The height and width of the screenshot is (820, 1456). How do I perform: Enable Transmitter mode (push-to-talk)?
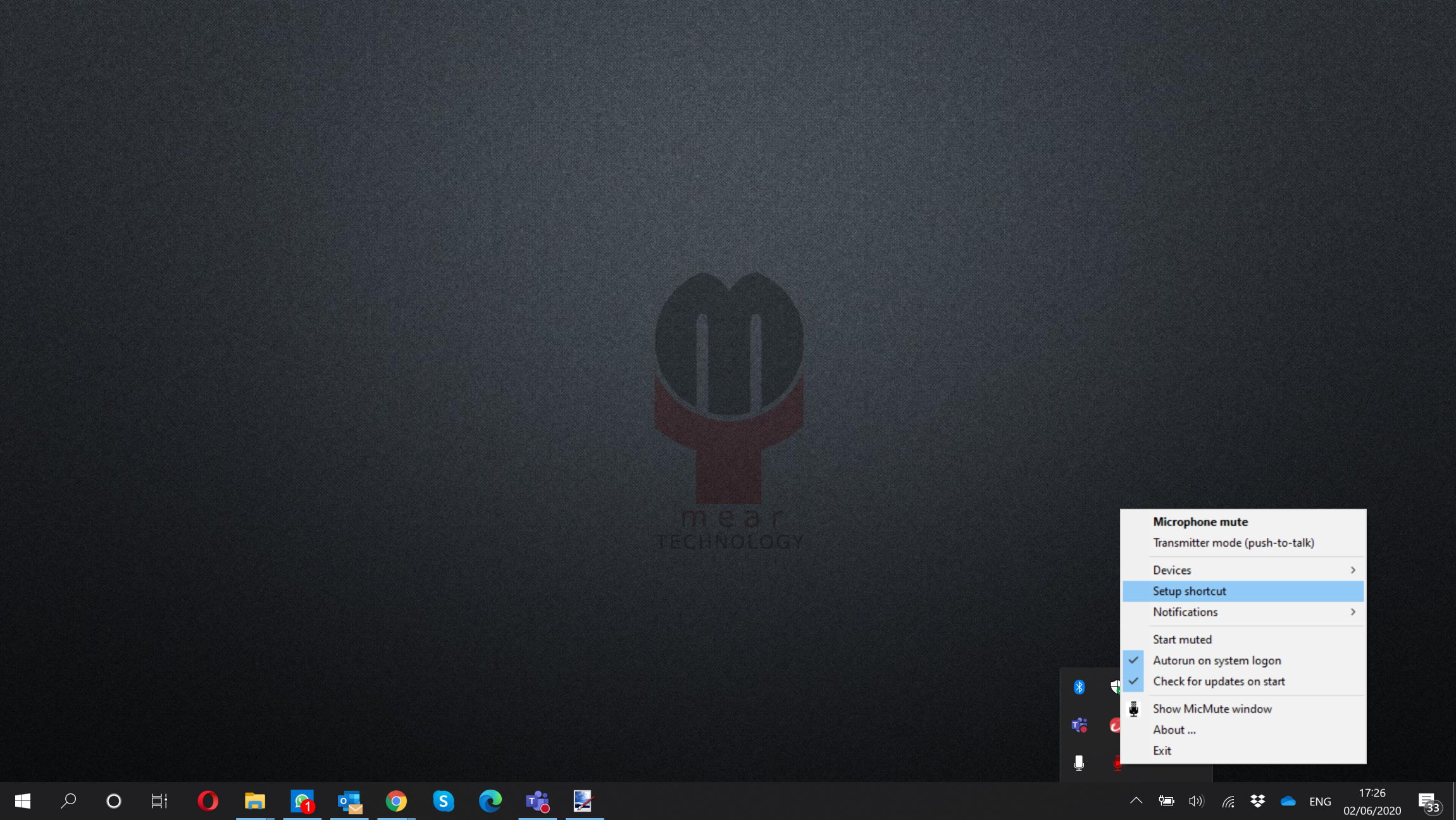pos(1243,542)
